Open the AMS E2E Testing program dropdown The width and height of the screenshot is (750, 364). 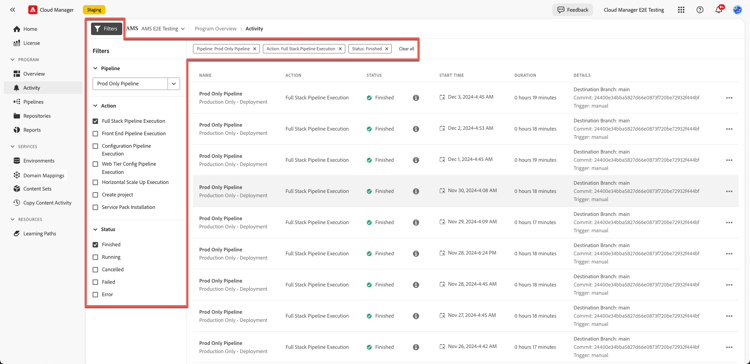(x=163, y=29)
